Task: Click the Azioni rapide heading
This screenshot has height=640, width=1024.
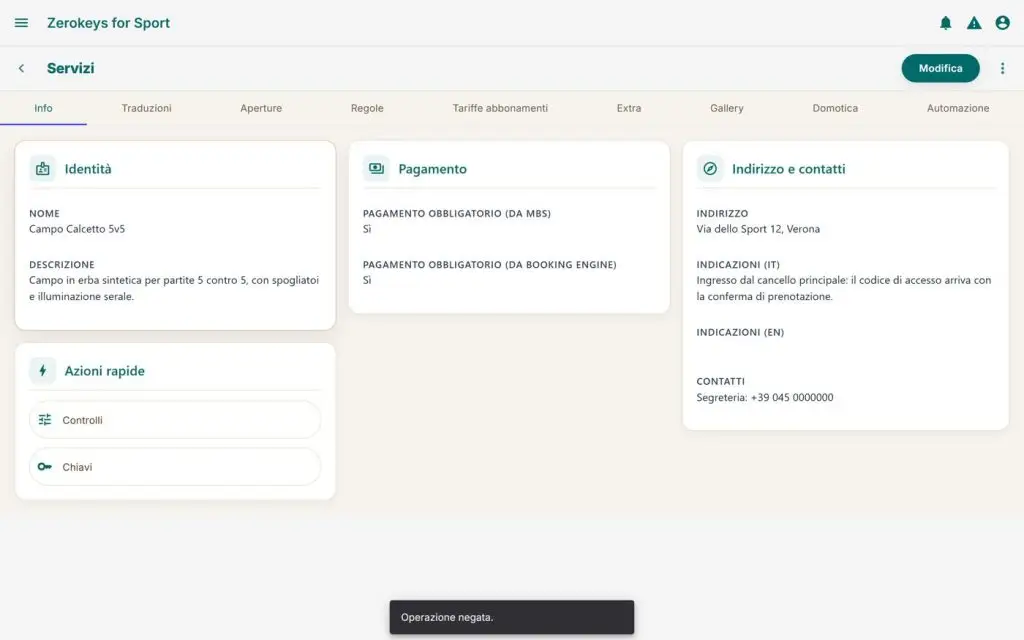Action: [x=104, y=370]
